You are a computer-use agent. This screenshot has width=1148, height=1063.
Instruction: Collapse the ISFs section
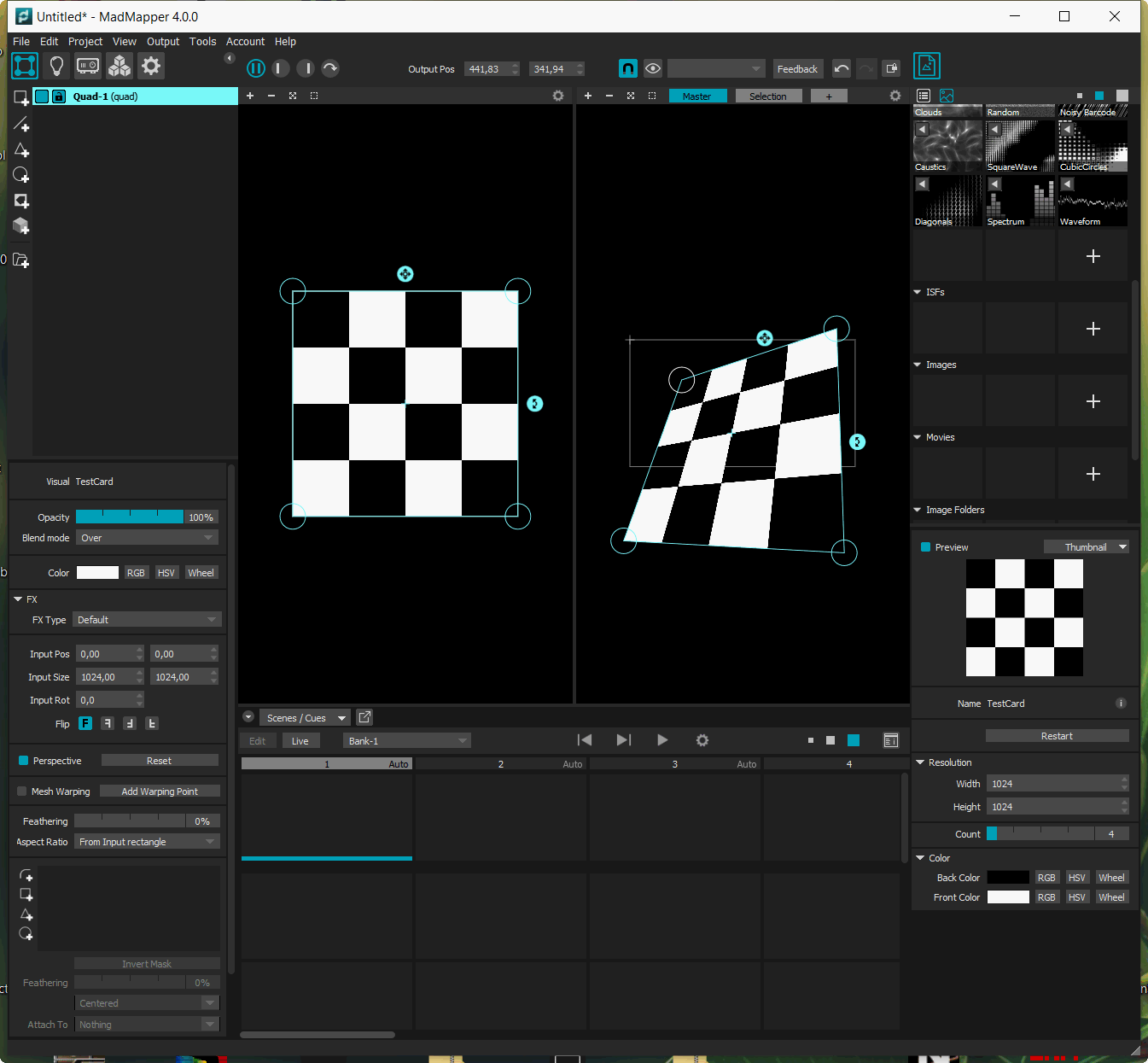click(918, 292)
